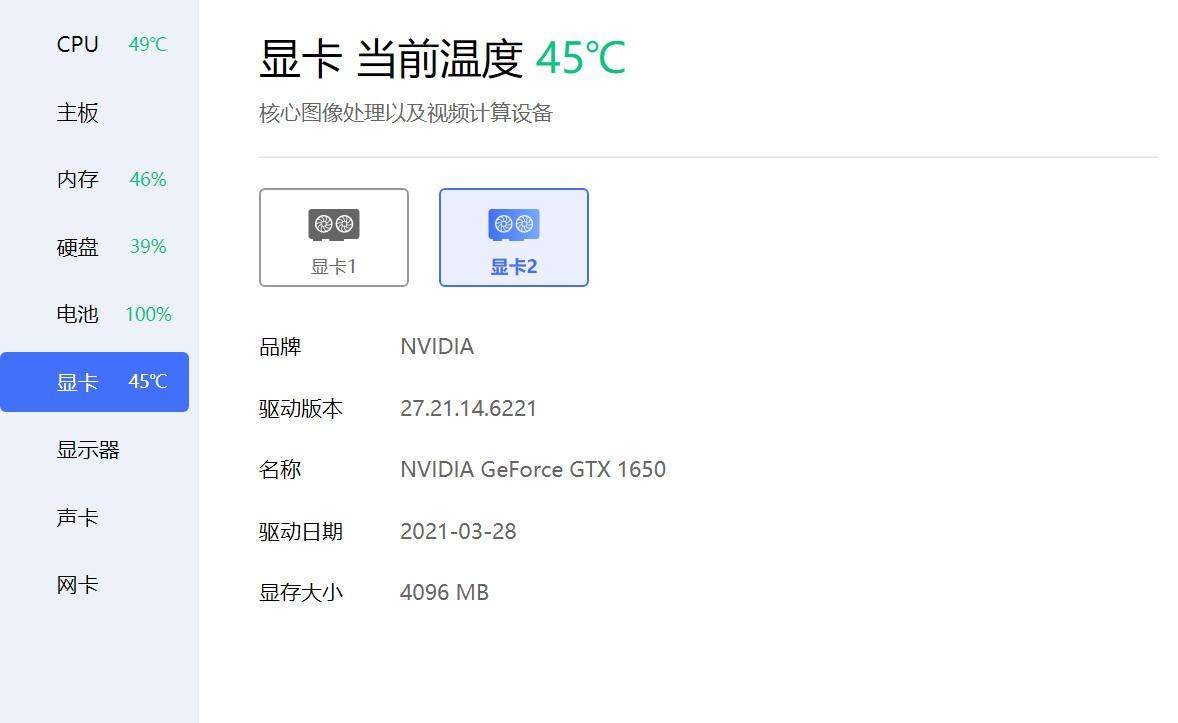This screenshot has height=723, width=1178.
Task: Click the blue GPU icon for 显卡2
Action: click(x=514, y=225)
